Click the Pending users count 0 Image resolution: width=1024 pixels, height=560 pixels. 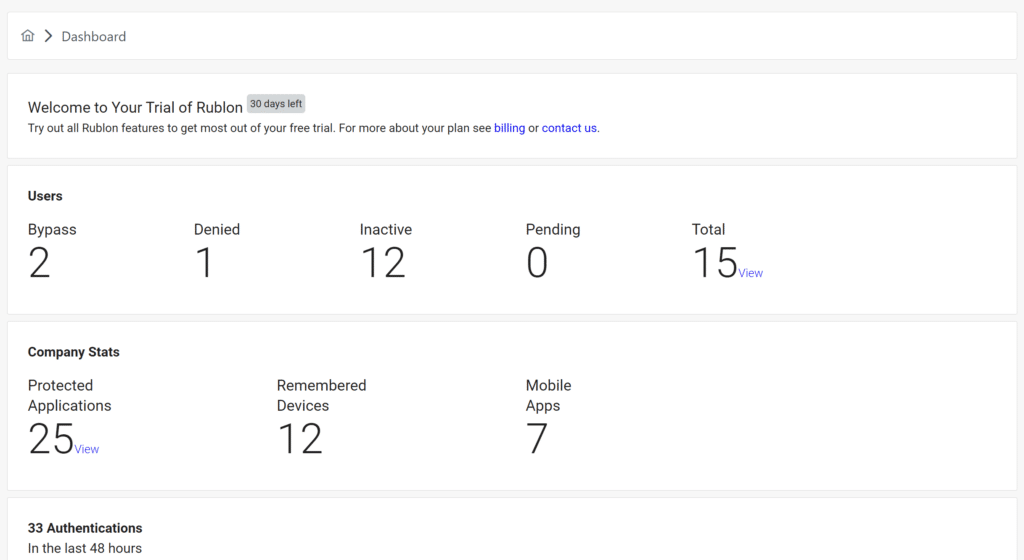[537, 263]
